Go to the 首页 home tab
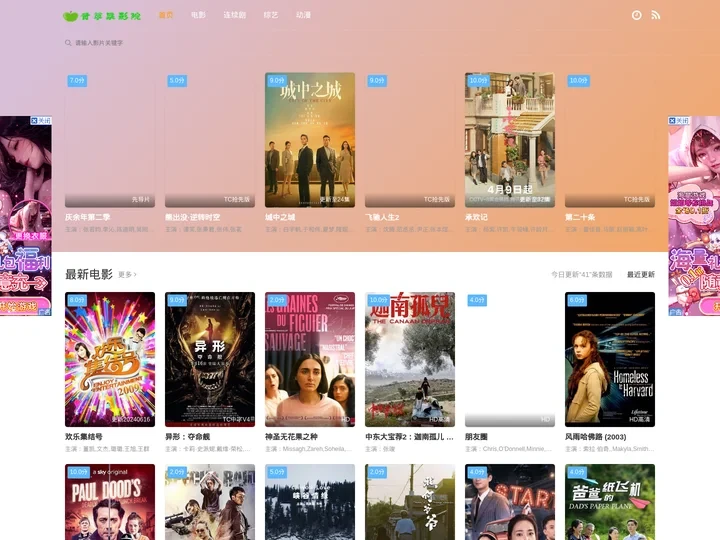This screenshot has height=540, width=720. coord(166,15)
